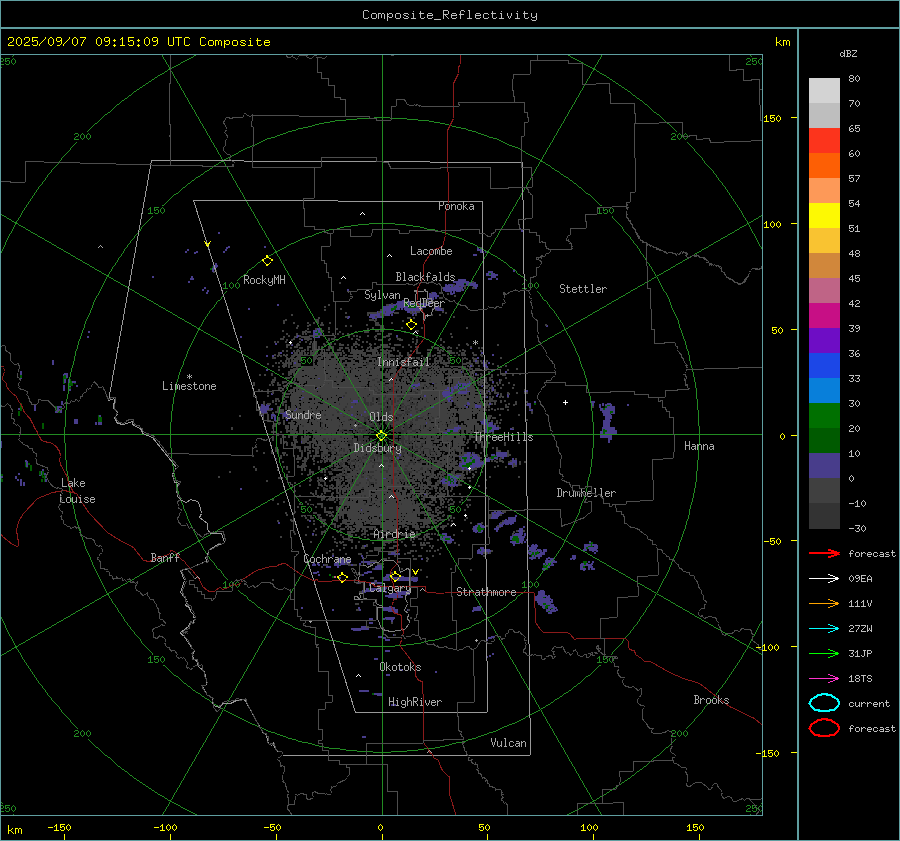Pick the magenta 39-42 dBZ swatch
The height and width of the screenshot is (841, 900).
824,316
